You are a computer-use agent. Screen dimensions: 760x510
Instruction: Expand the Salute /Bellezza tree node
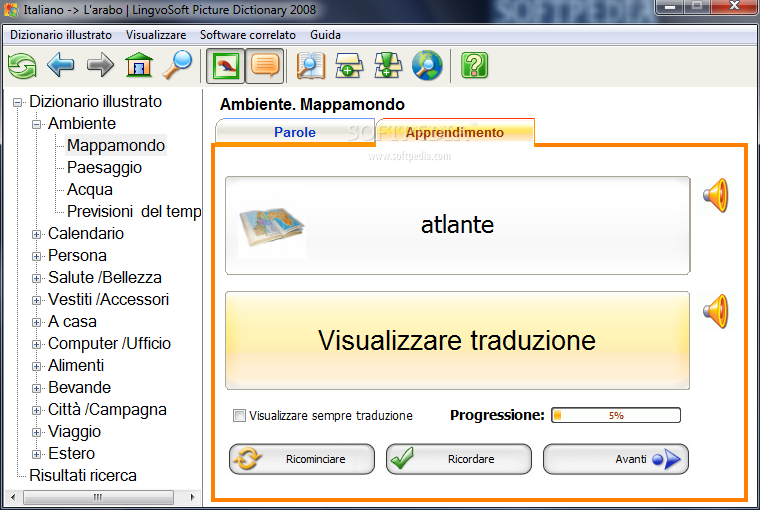coord(37,278)
